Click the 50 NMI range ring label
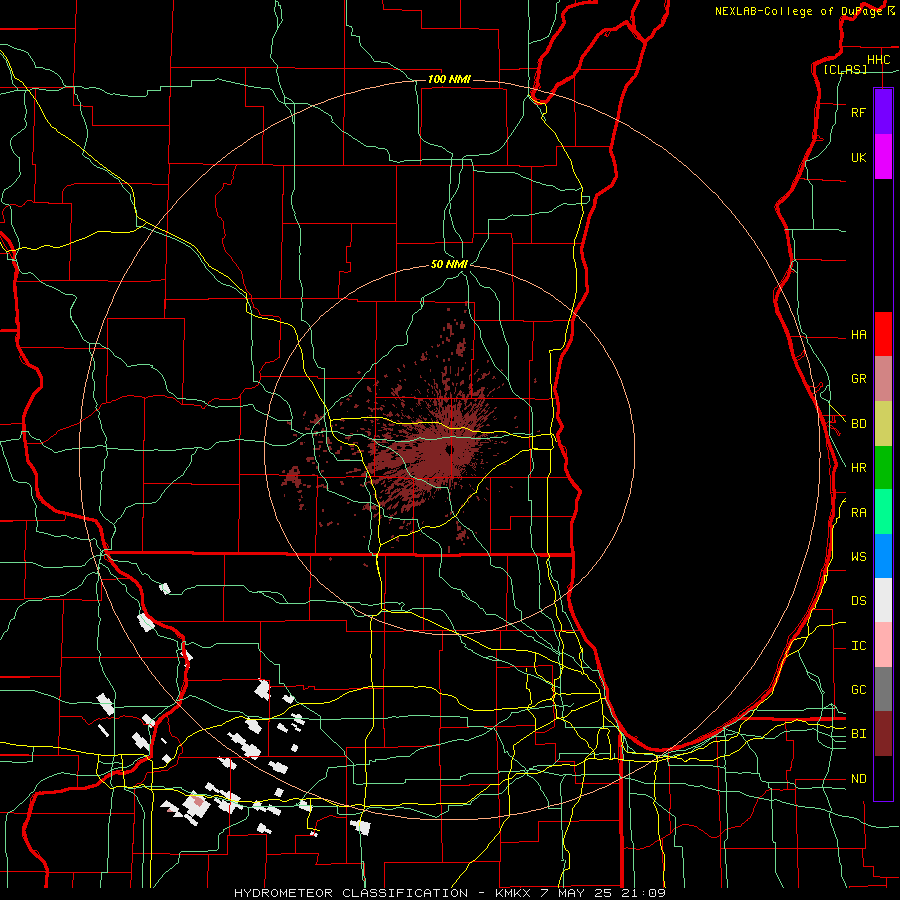The width and height of the screenshot is (900, 900). point(449,264)
